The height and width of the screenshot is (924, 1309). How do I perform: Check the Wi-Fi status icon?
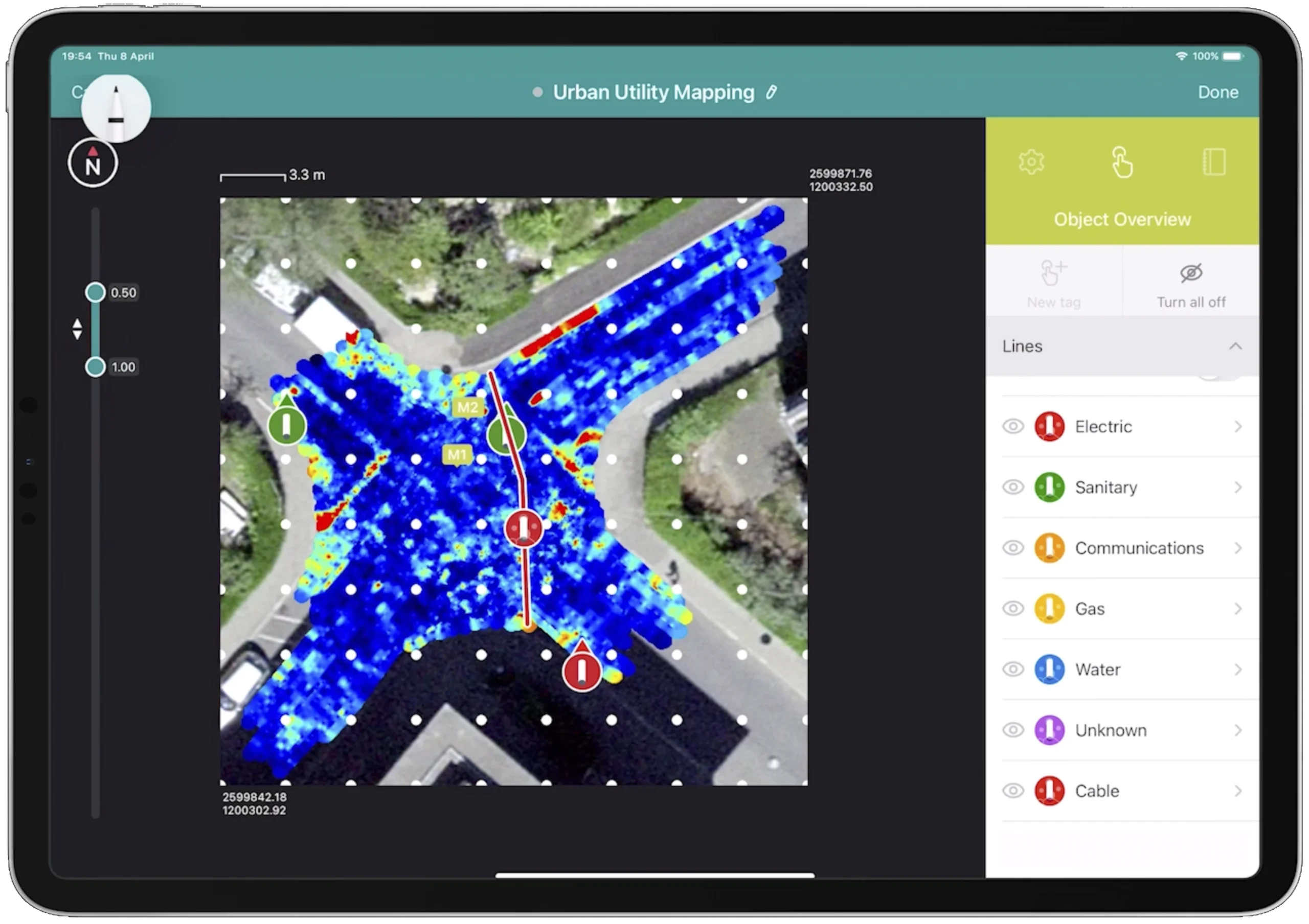(x=1181, y=56)
